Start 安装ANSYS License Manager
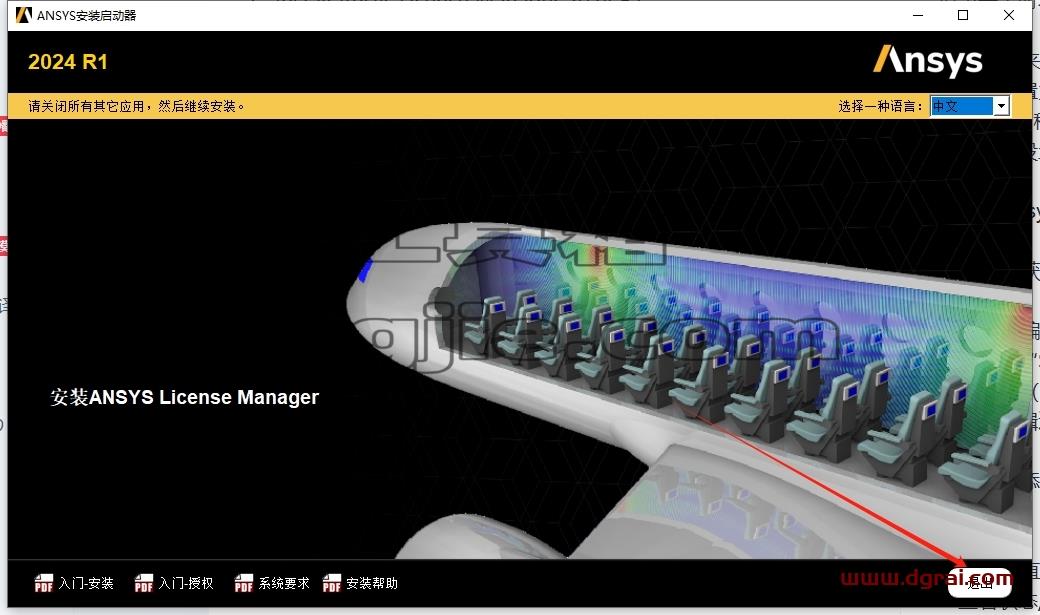This screenshot has height=615, width=1040. coord(184,397)
